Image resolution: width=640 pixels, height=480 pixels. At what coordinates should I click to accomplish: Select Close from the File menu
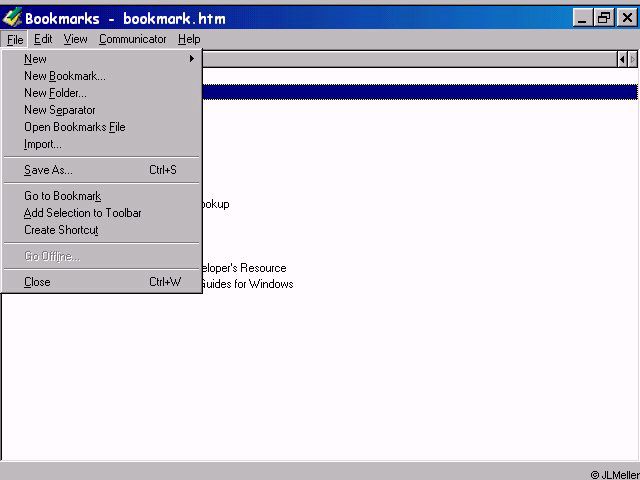coord(102,282)
